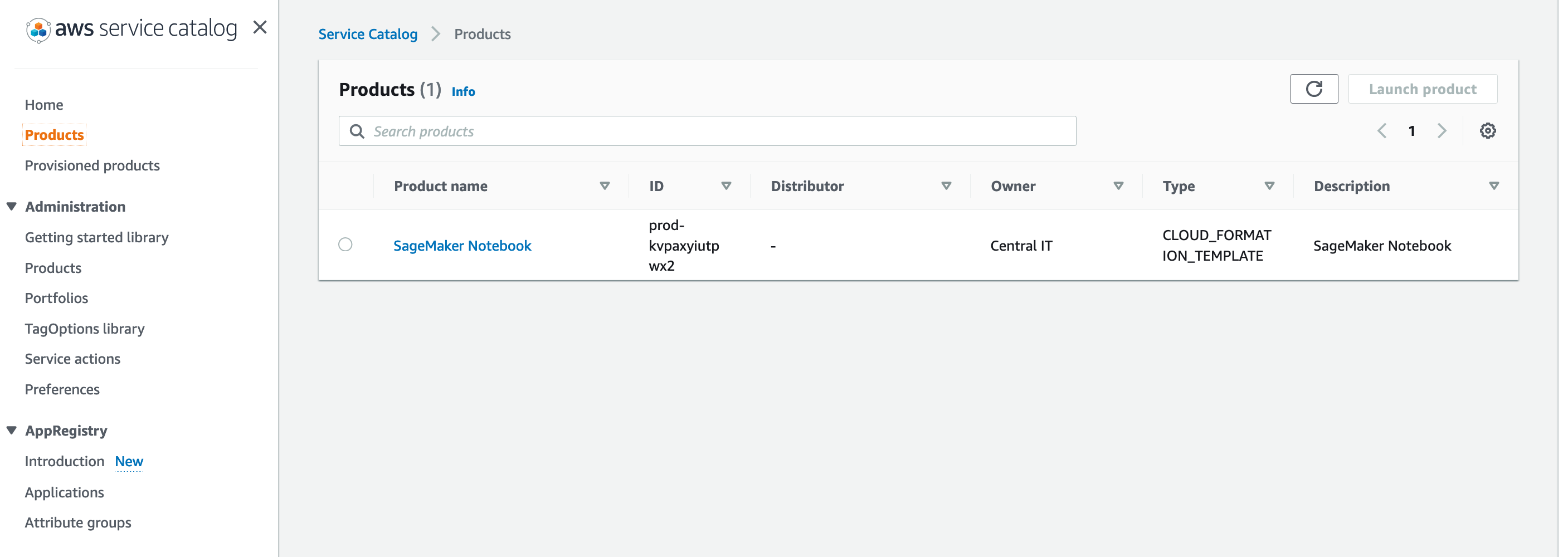
Task: Click the Distributor column header
Action: 807,186
